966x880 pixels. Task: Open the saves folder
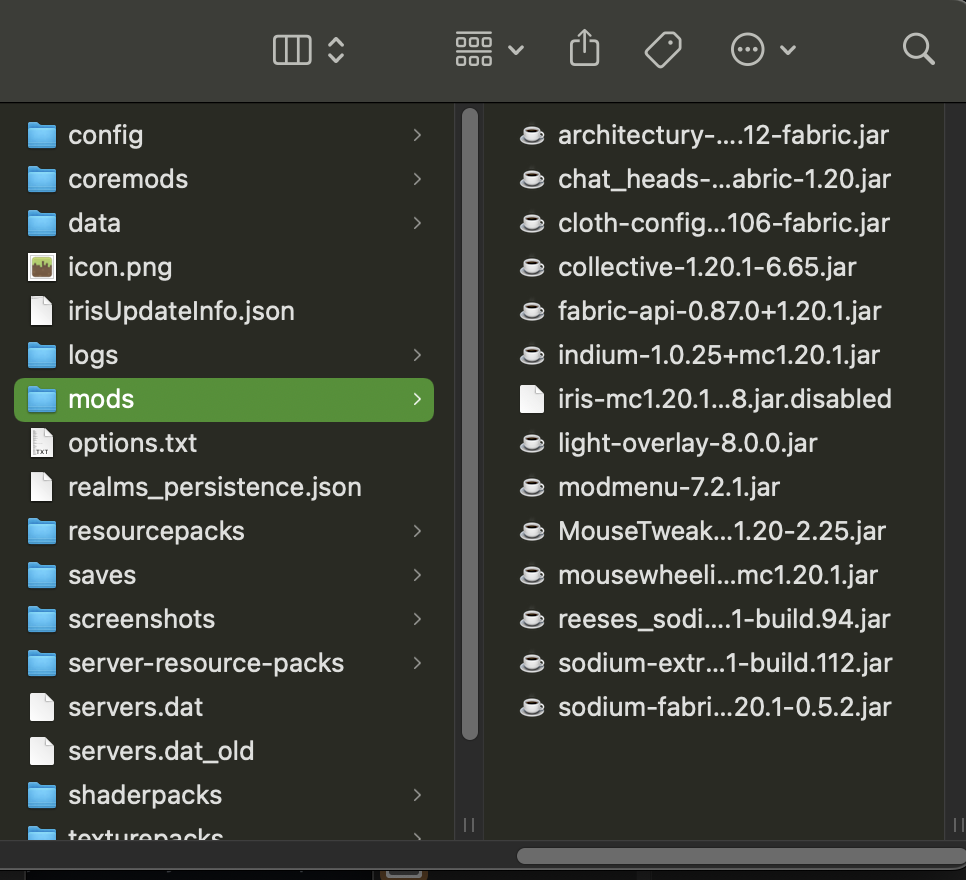tap(103, 575)
